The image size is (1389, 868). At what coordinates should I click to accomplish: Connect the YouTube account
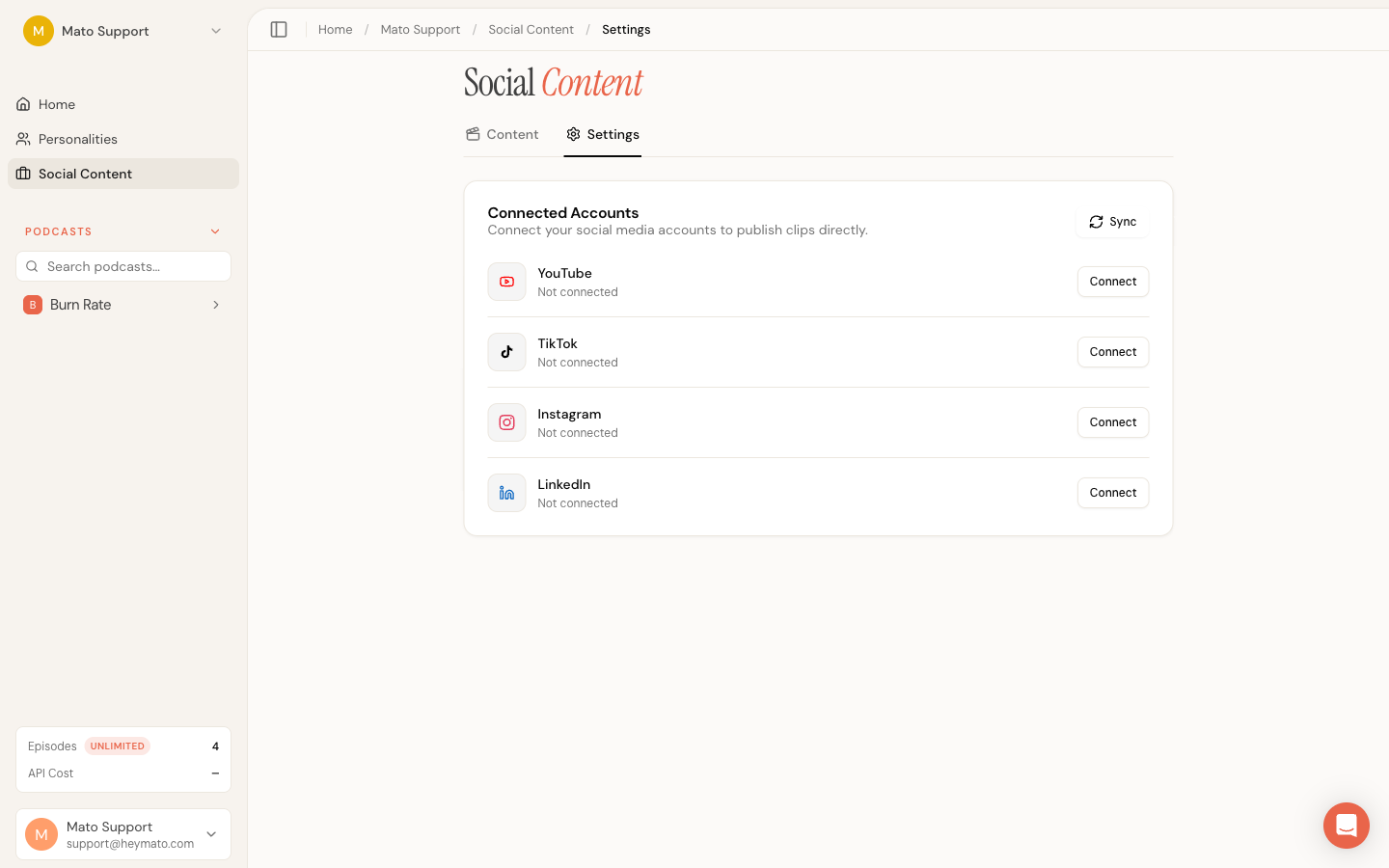(1113, 282)
